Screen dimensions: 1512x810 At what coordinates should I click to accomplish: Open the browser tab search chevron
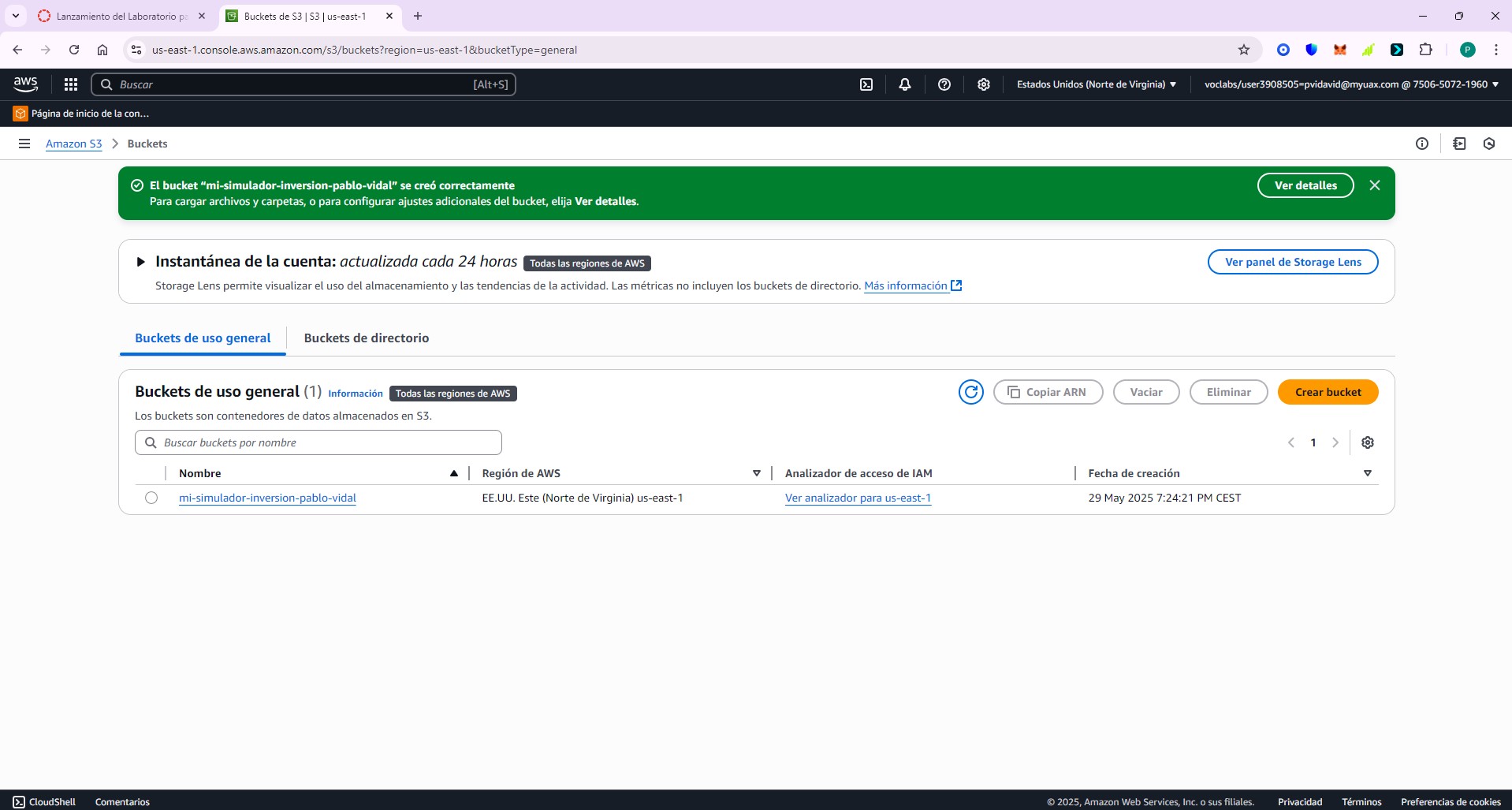(x=16, y=16)
